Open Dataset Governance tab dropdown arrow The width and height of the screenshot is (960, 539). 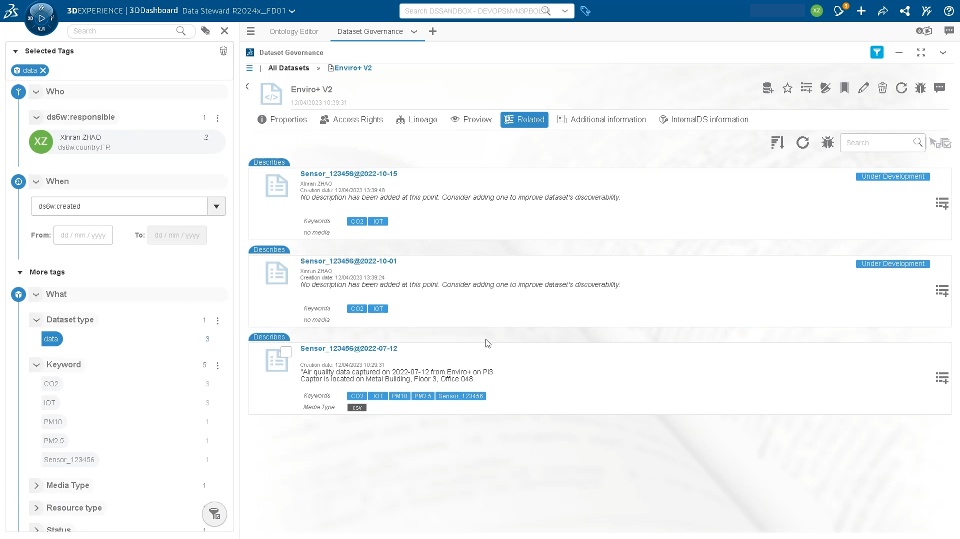(414, 31)
